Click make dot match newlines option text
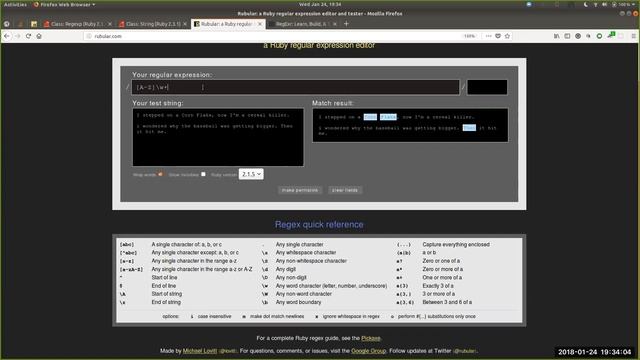This screenshot has height=360, width=640. point(277,316)
